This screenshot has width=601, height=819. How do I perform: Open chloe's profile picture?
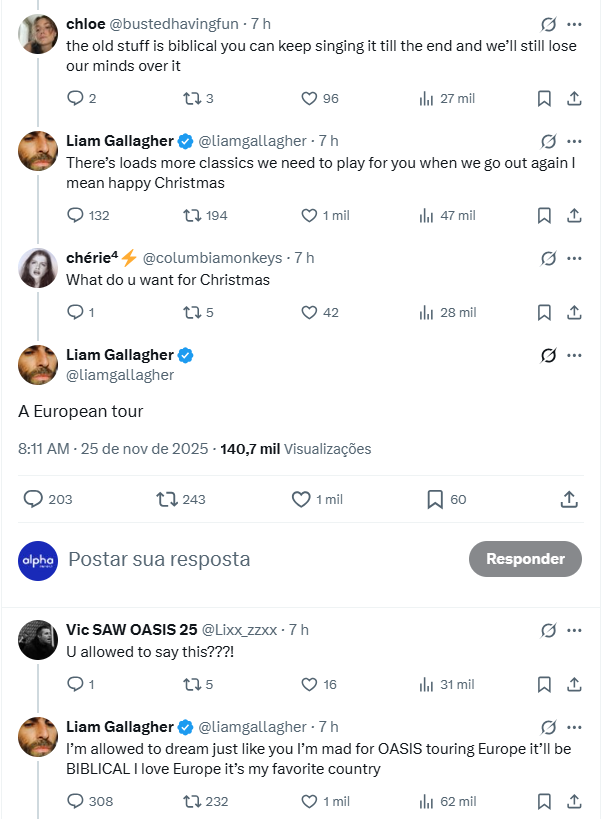click(38, 34)
